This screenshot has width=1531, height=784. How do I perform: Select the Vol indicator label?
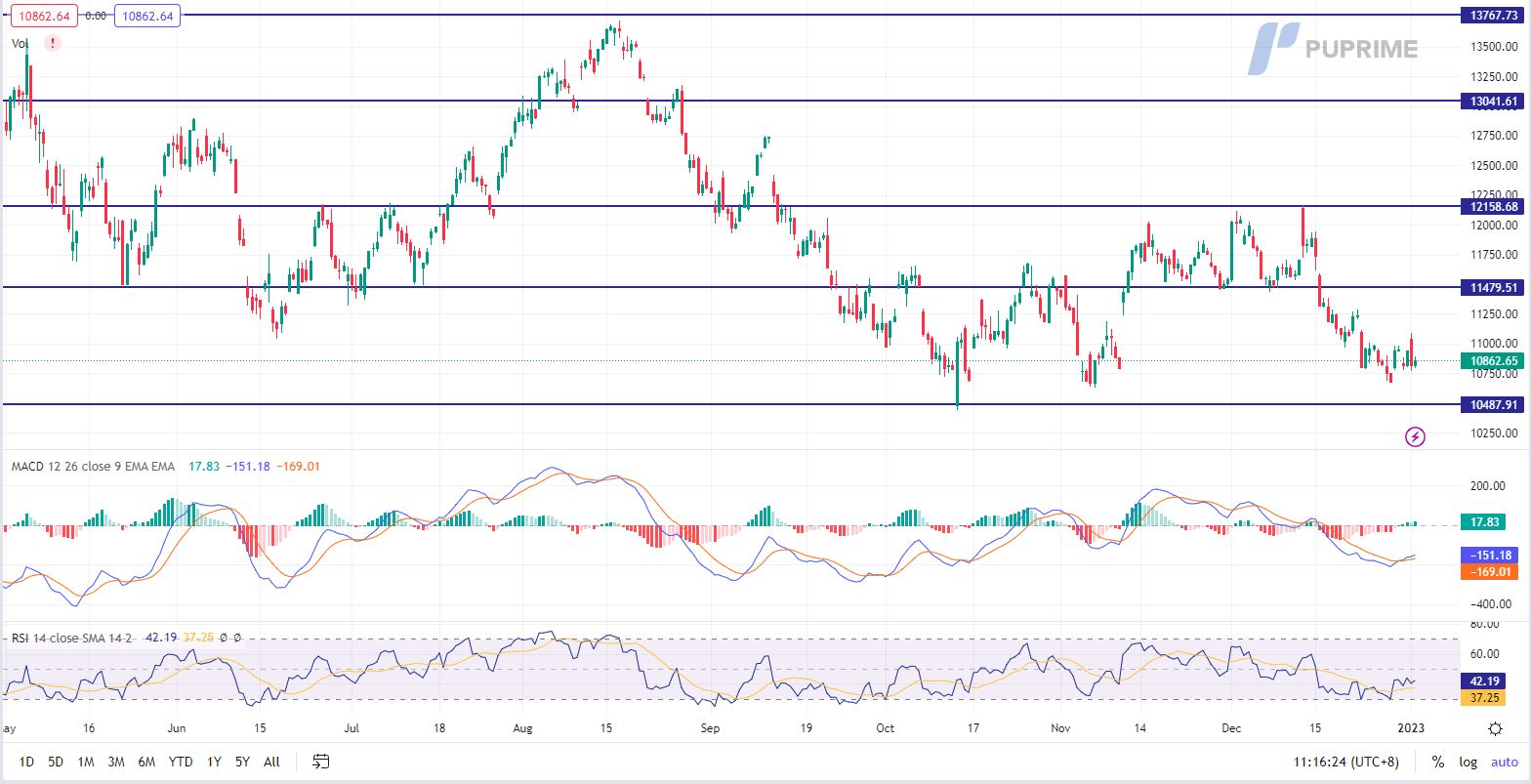[21, 43]
